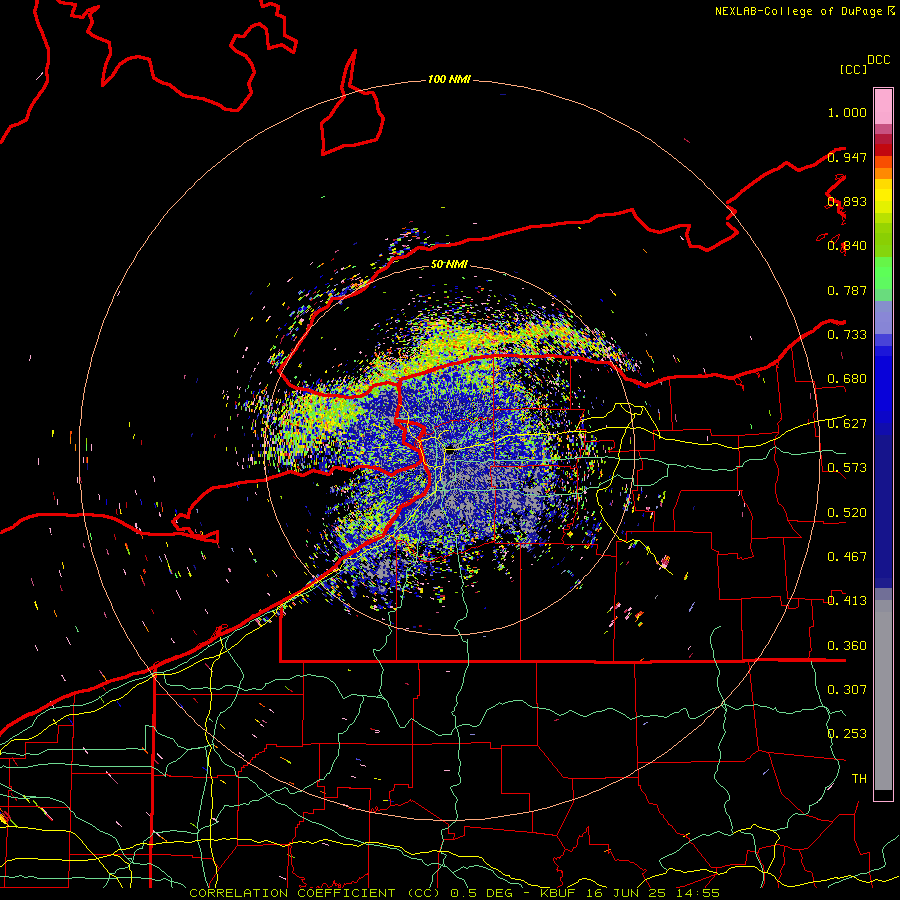The image size is (900, 900).
Task: Click the CORRELATION COEFFICIENT caption text
Action: (x=292, y=893)
